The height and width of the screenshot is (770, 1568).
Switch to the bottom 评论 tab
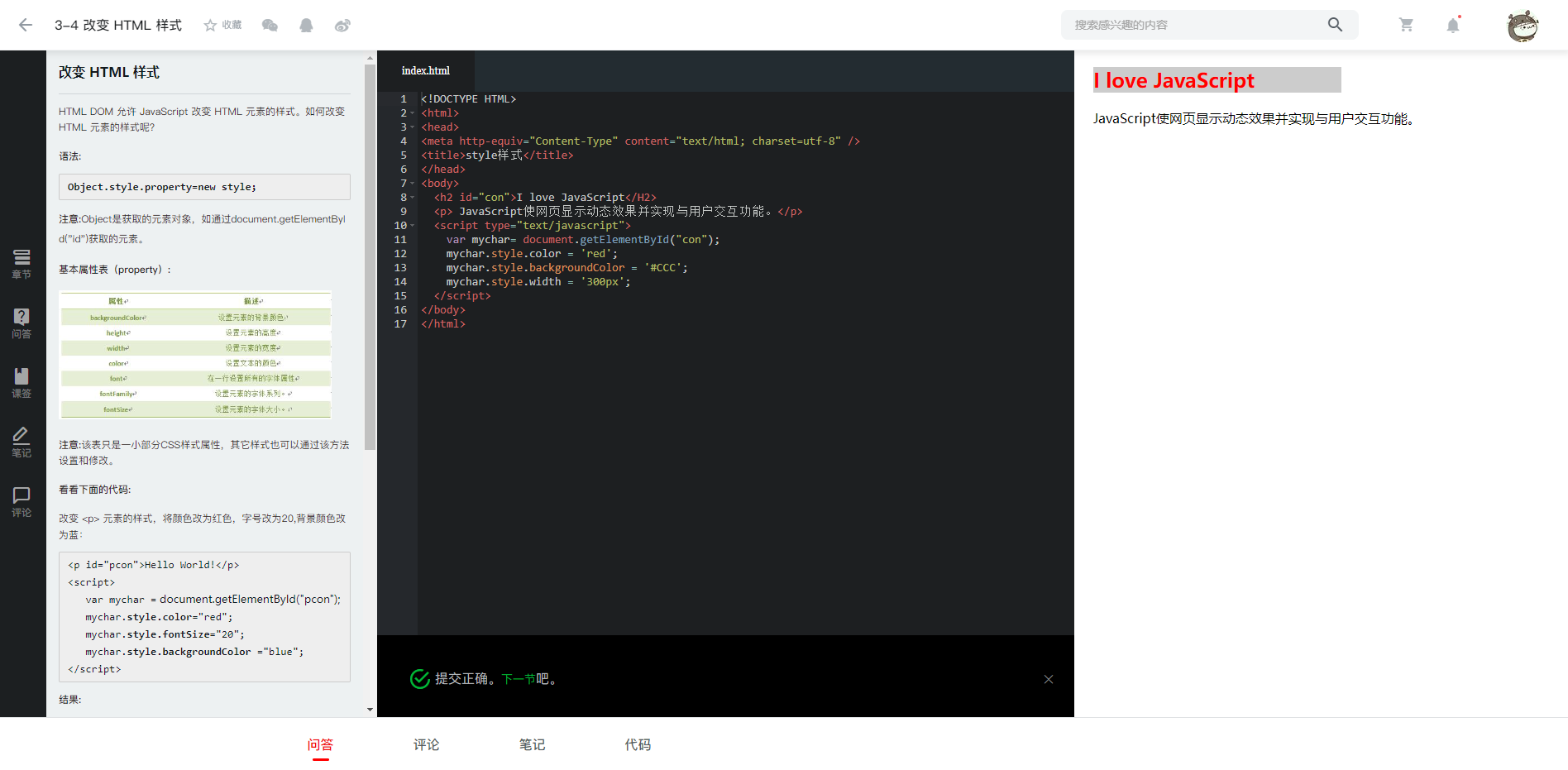(x=427, y=744)
